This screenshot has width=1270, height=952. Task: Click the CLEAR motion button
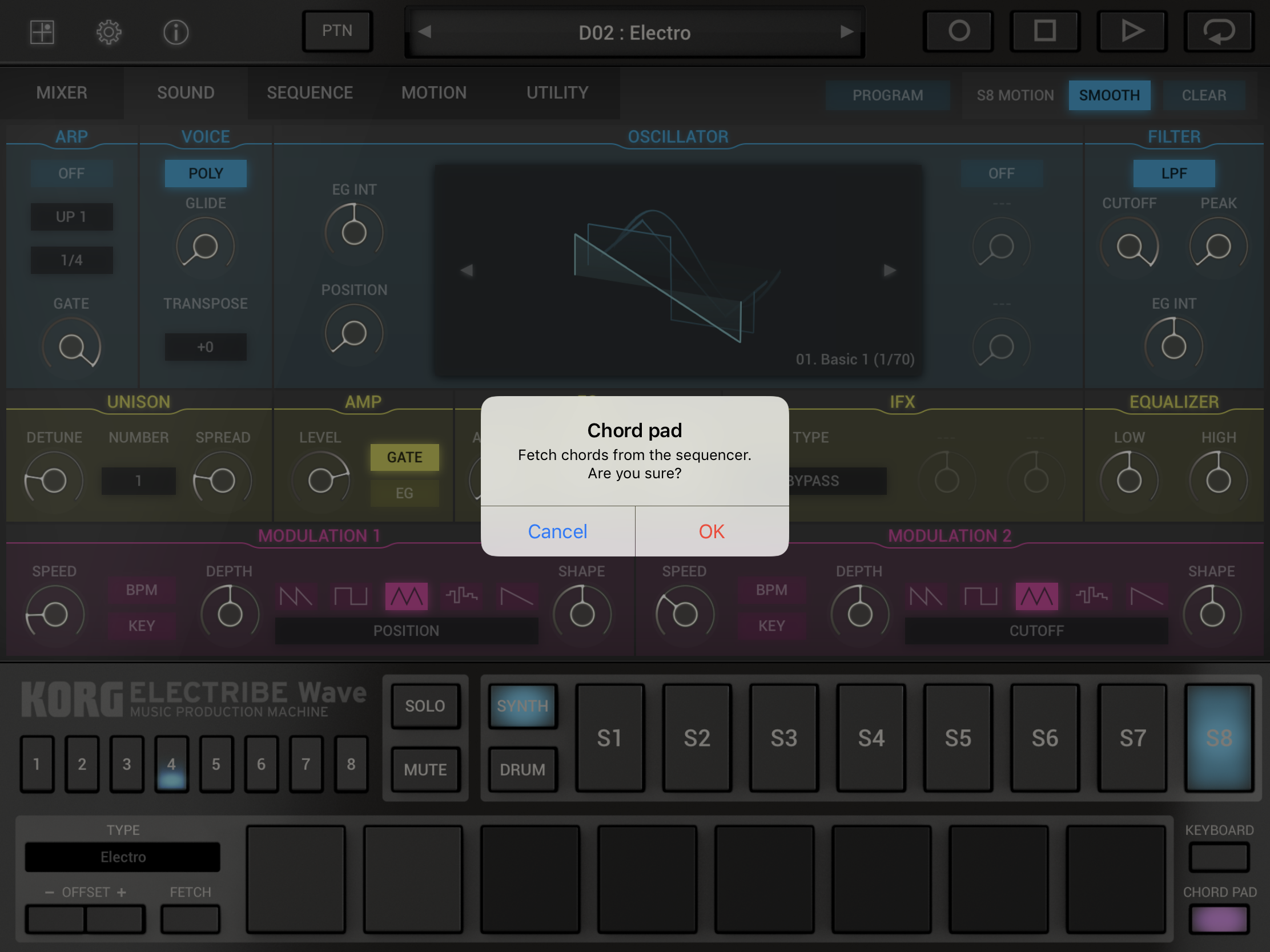(x=1204, y=95)
